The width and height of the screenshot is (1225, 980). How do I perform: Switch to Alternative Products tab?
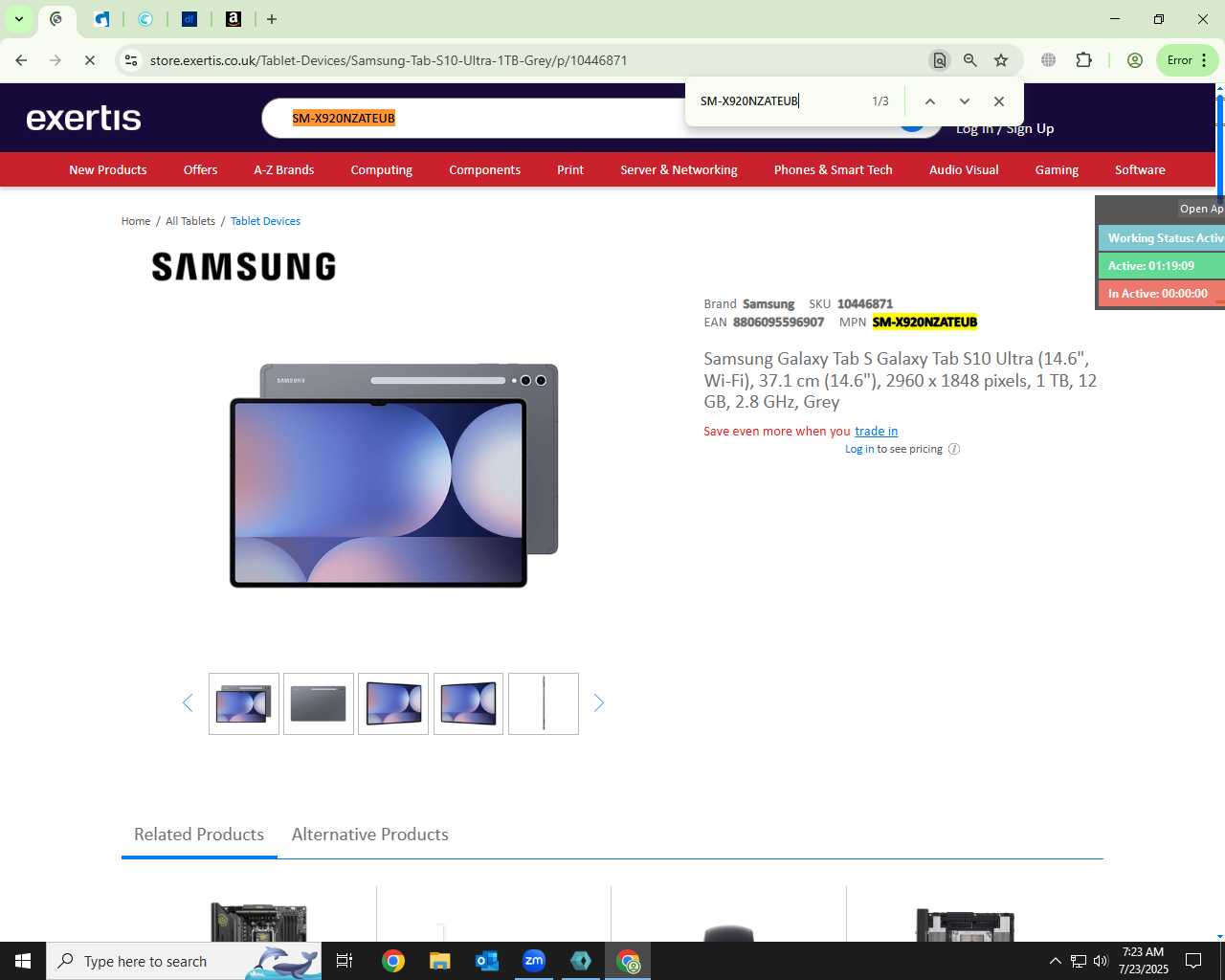coord(370,835)
